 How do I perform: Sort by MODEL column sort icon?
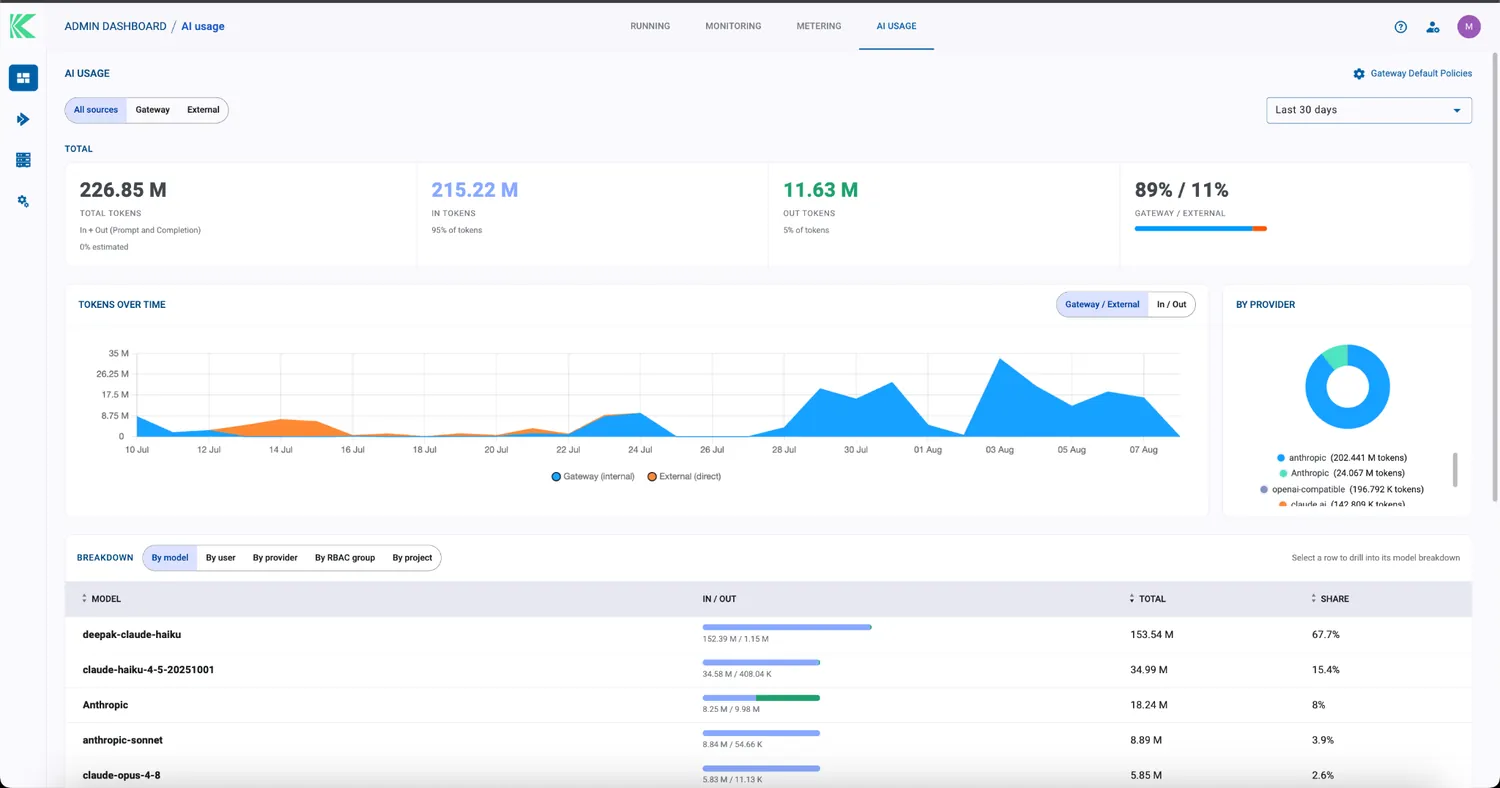click(84, 599)
